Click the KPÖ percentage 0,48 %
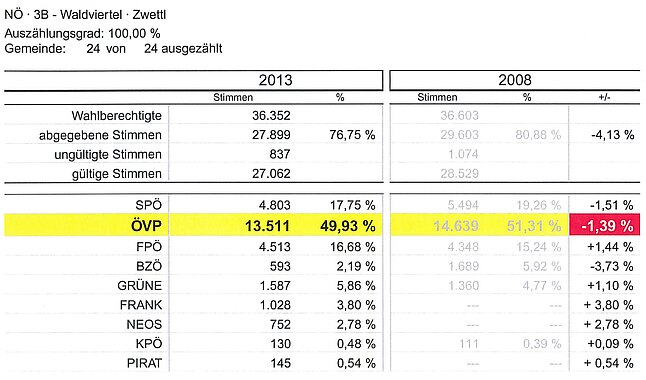The height and width of the screenshot is (380, 646). tap(356, 344)
